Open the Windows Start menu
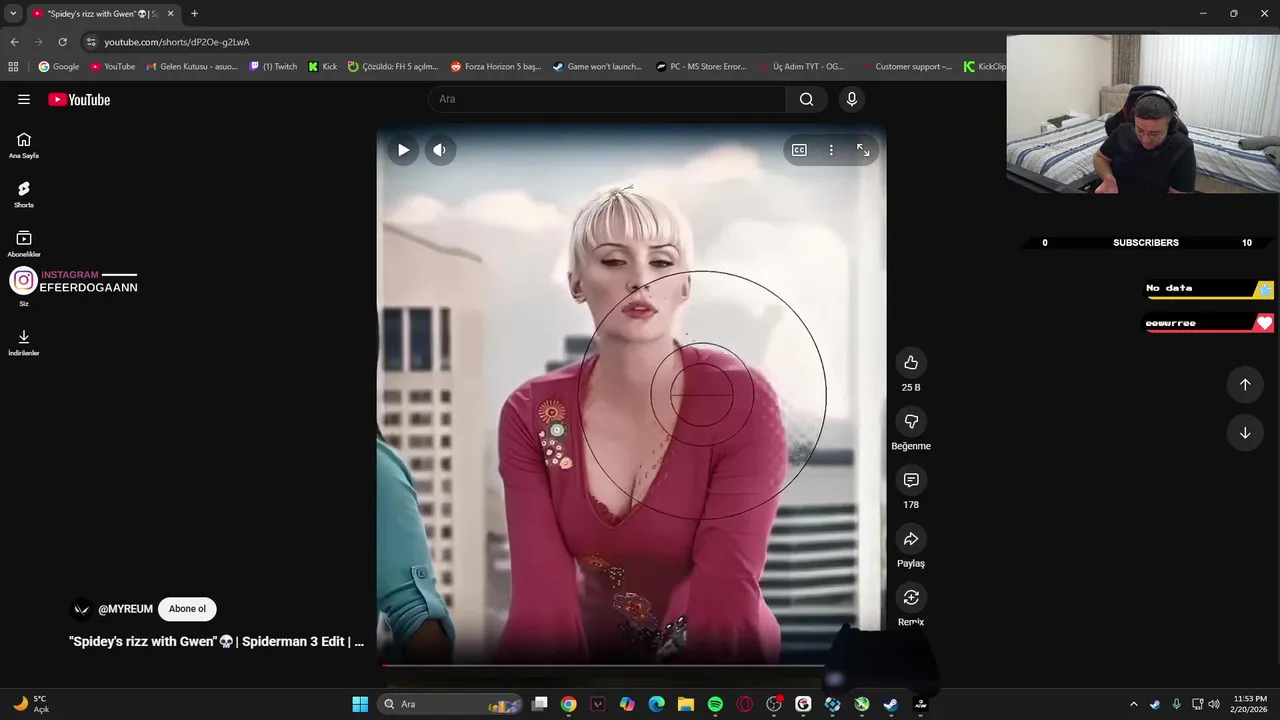The width and height of the screenshot is (1280, 720). (360, 704)
